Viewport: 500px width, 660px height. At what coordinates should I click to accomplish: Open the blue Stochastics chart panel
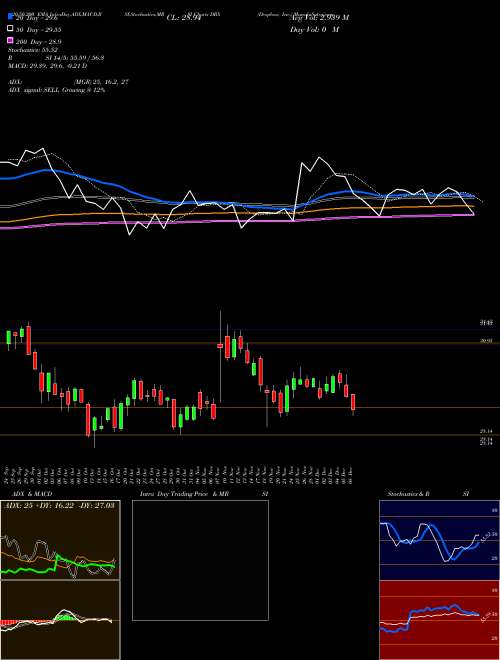pyautogui.click(x=439, y=540)
